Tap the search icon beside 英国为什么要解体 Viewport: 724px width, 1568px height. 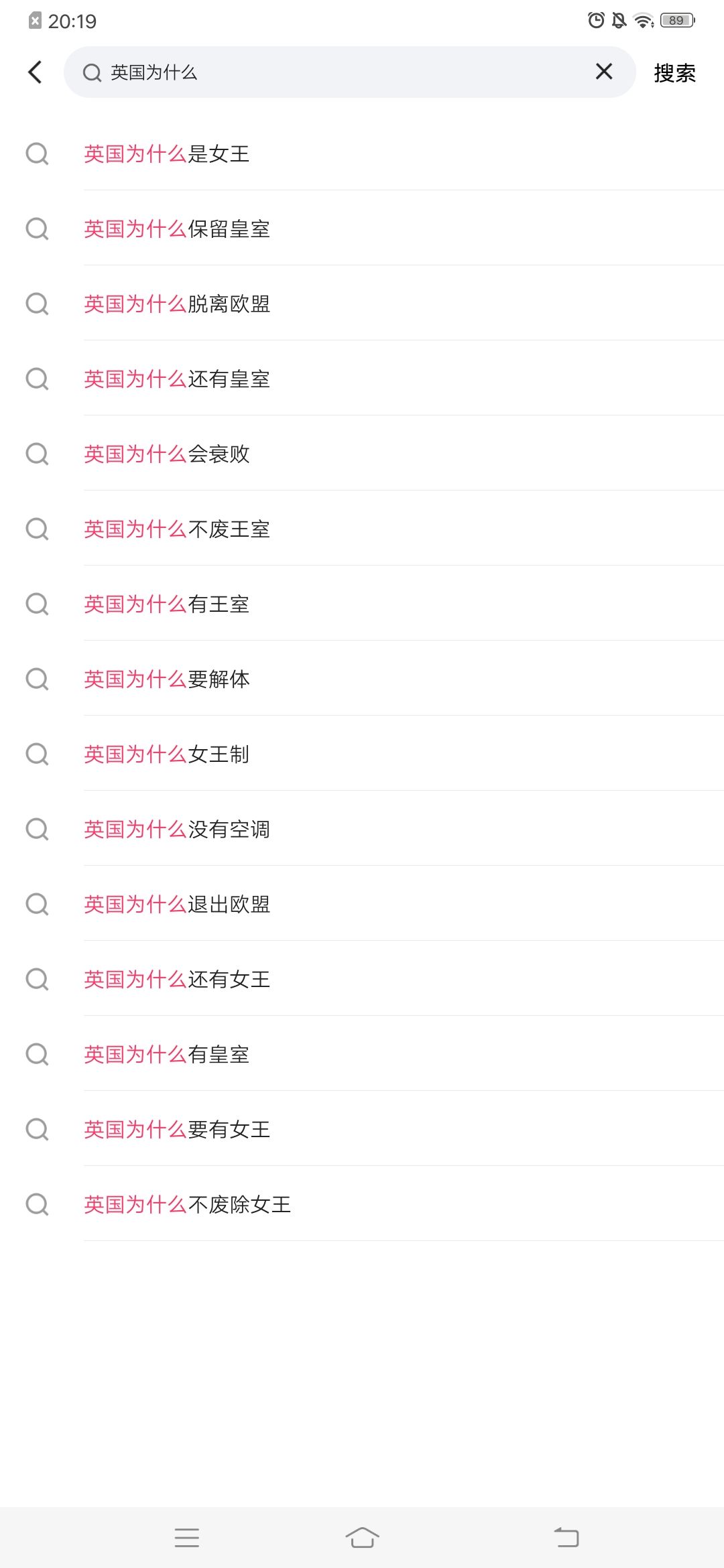37,679
